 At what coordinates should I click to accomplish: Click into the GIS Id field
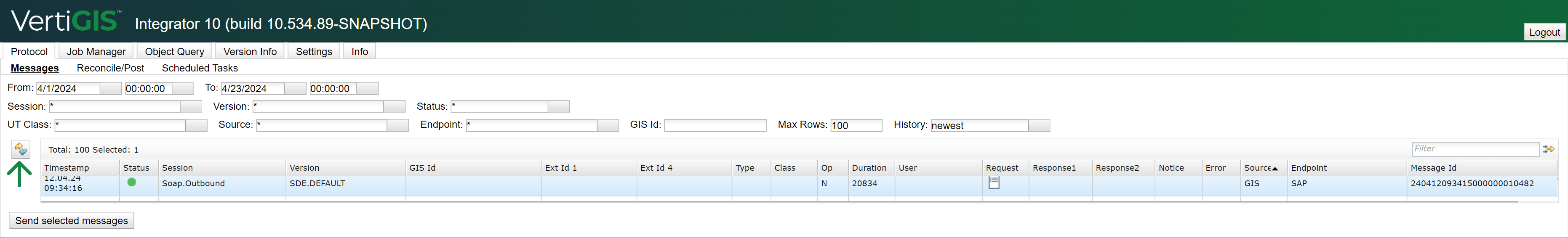point(715,126)
